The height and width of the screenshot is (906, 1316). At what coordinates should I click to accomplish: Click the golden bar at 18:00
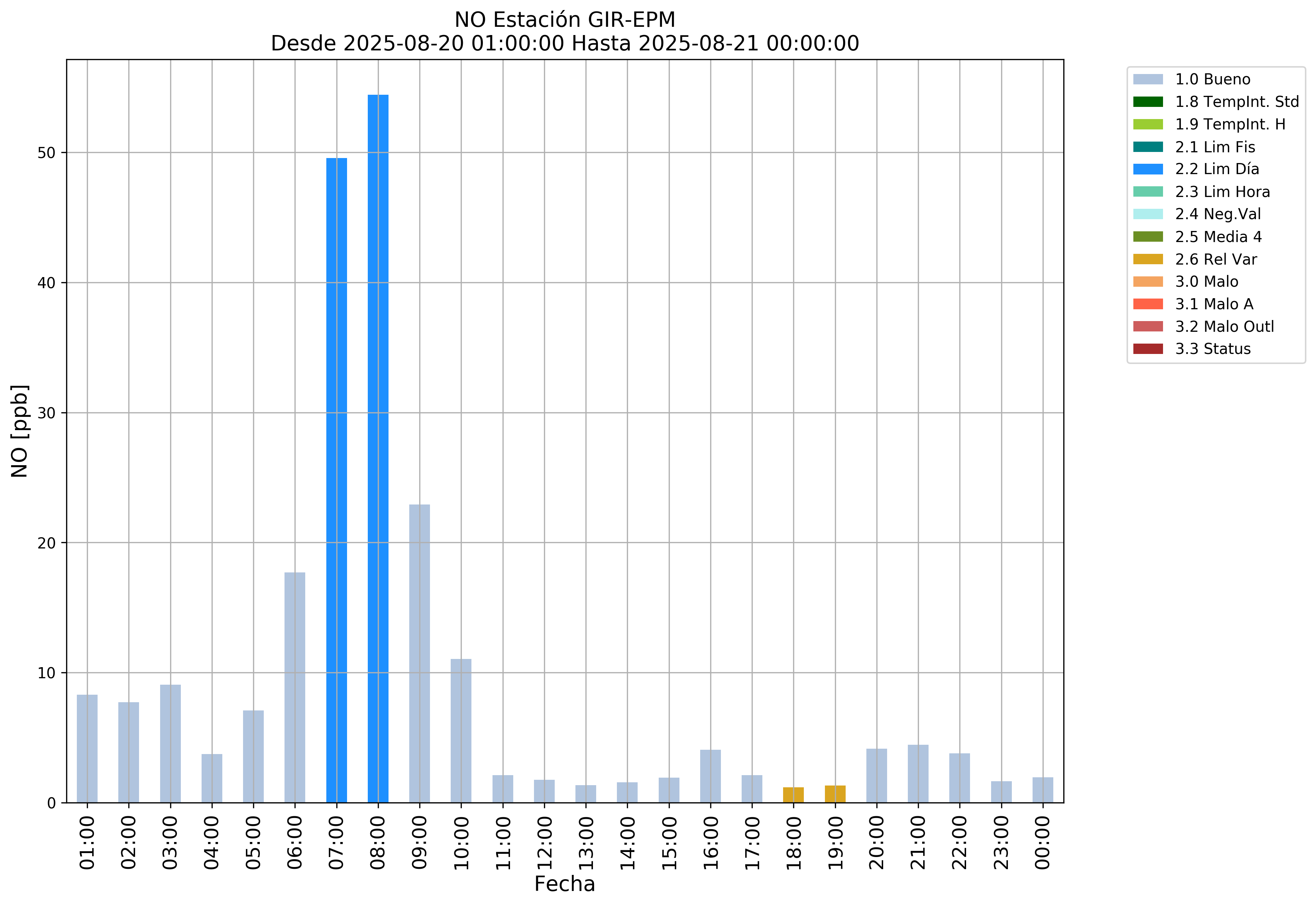coord(793,795)
